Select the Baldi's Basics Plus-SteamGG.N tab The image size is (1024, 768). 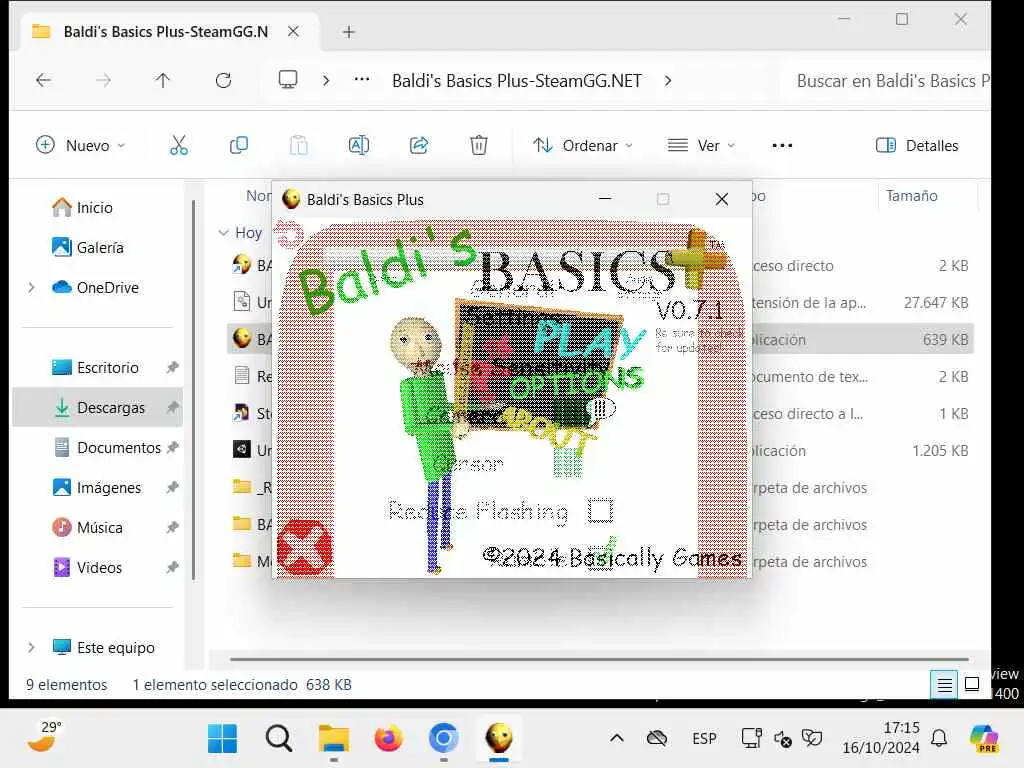165,31
